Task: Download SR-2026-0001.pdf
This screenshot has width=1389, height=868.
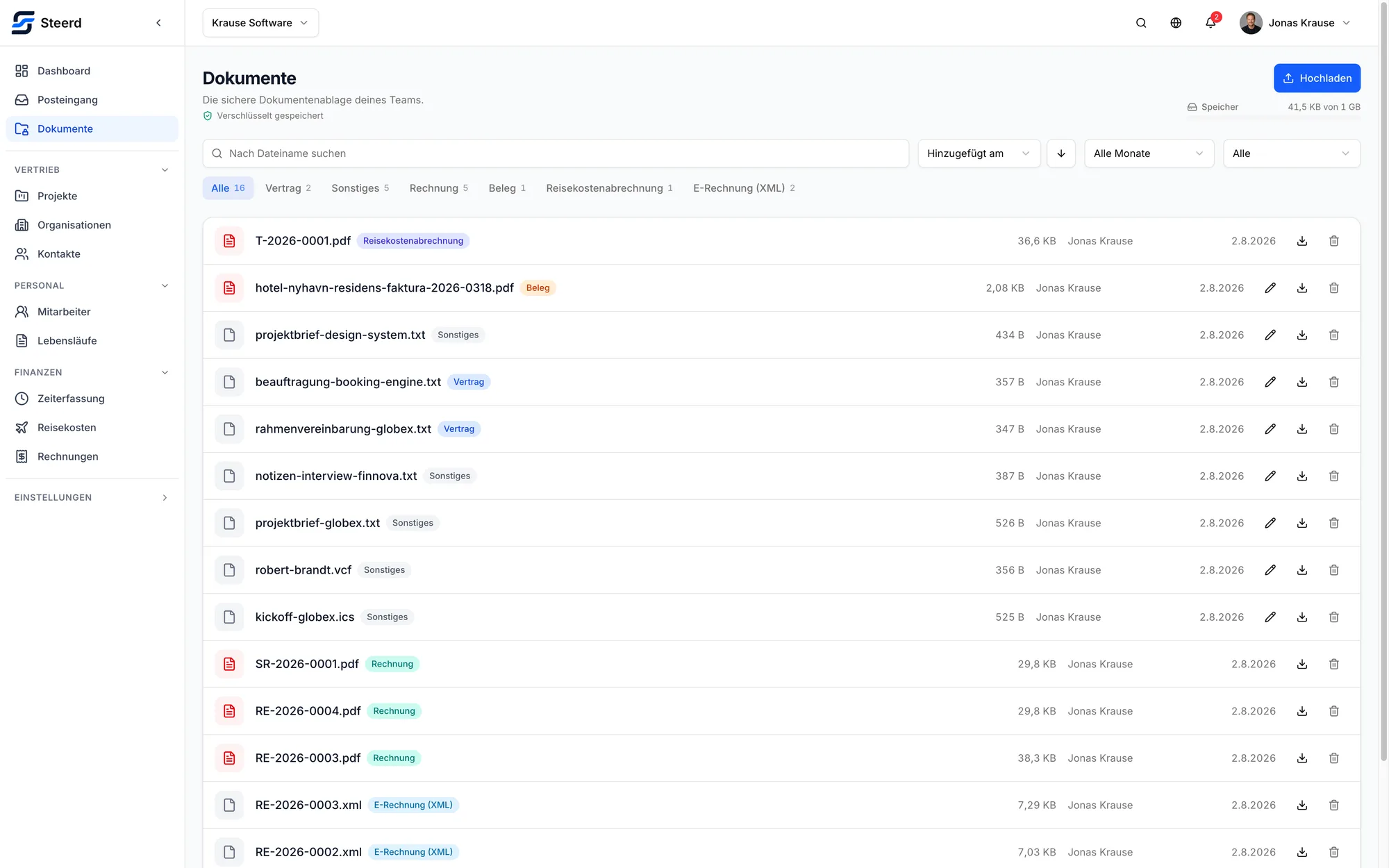Action: coord(1302,664)
